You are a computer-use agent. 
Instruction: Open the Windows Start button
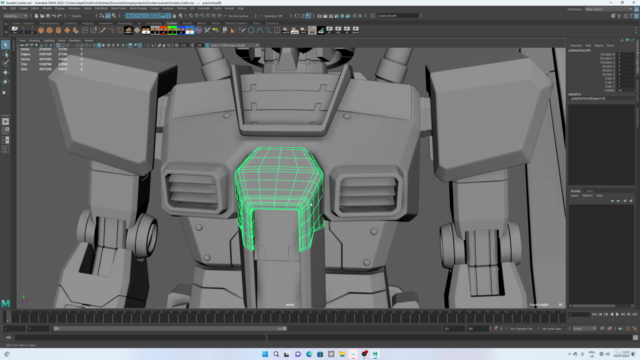point(265,354)
